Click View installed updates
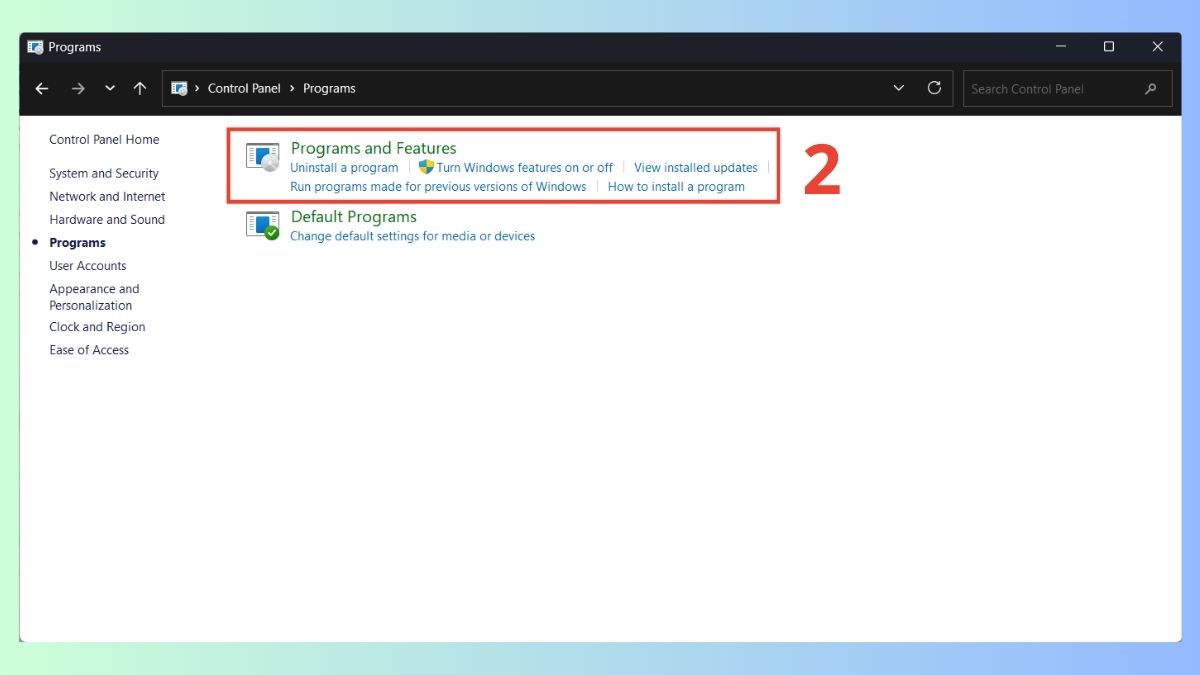Viewport: 1200px width, 675px height. coord(695,167)
